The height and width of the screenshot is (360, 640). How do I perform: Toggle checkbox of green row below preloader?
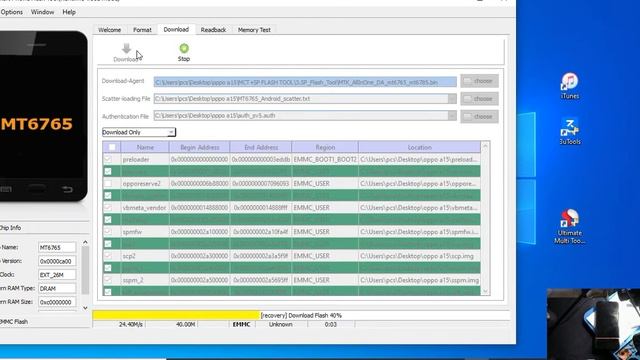pyautogui.click(x=108, y=171)
